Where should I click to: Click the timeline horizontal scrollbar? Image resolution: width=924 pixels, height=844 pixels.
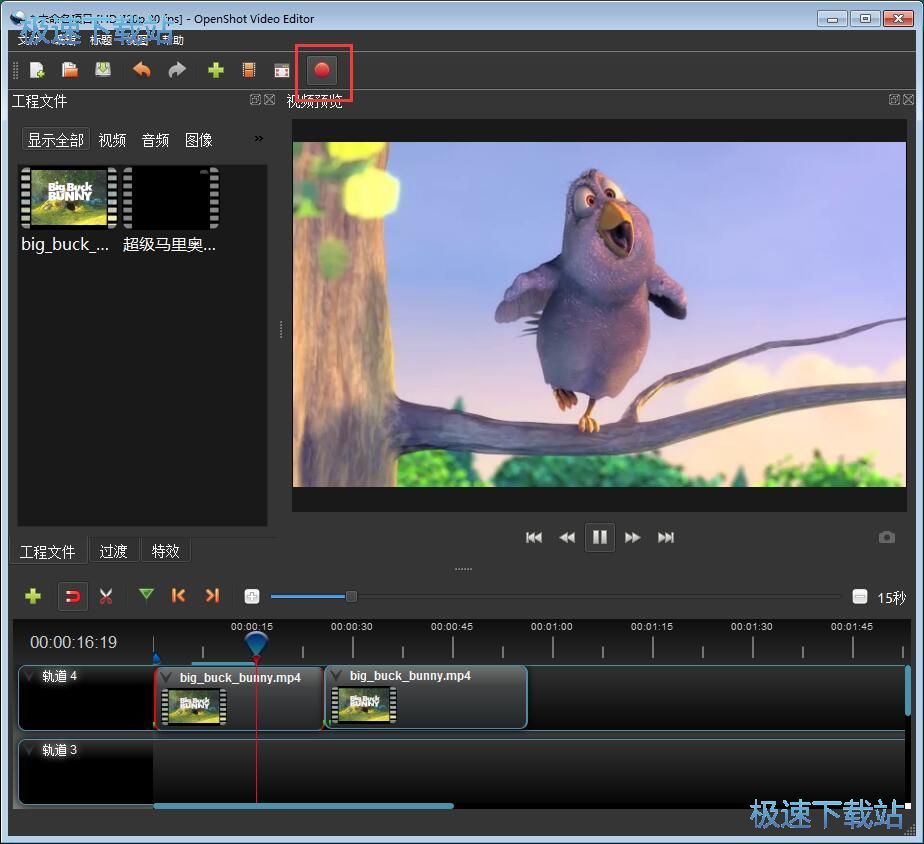303,806
